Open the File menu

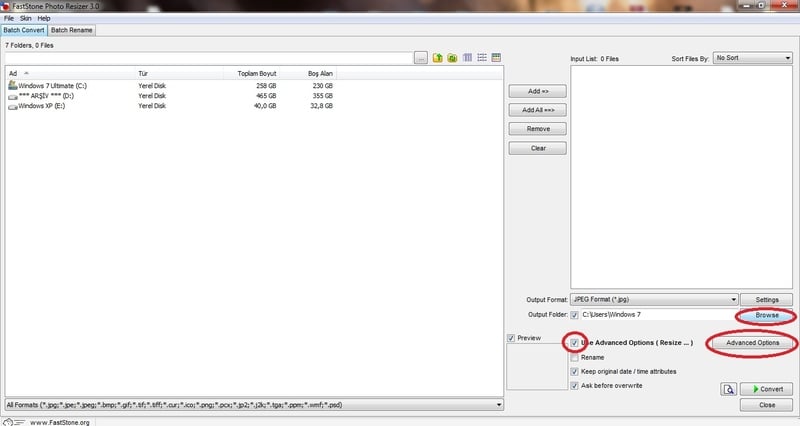[9, 18]
